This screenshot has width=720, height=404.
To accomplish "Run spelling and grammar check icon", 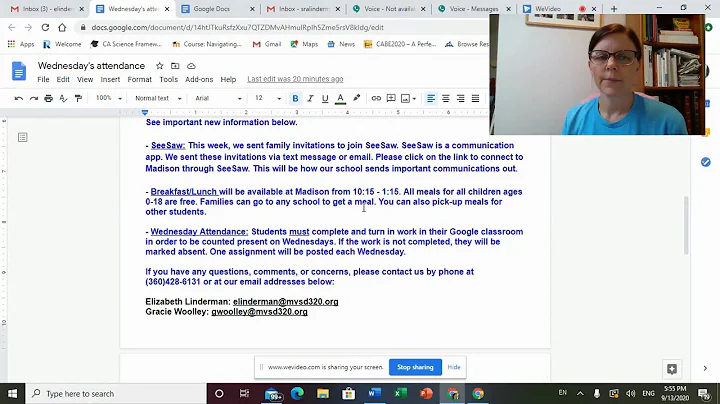I will point(63,98).
